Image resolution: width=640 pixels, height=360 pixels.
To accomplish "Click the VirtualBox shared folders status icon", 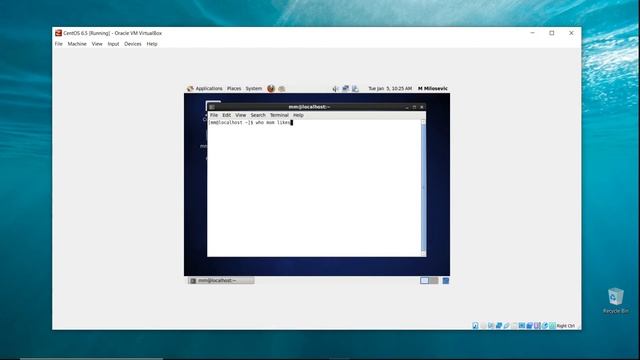I will tap(514, 326).
